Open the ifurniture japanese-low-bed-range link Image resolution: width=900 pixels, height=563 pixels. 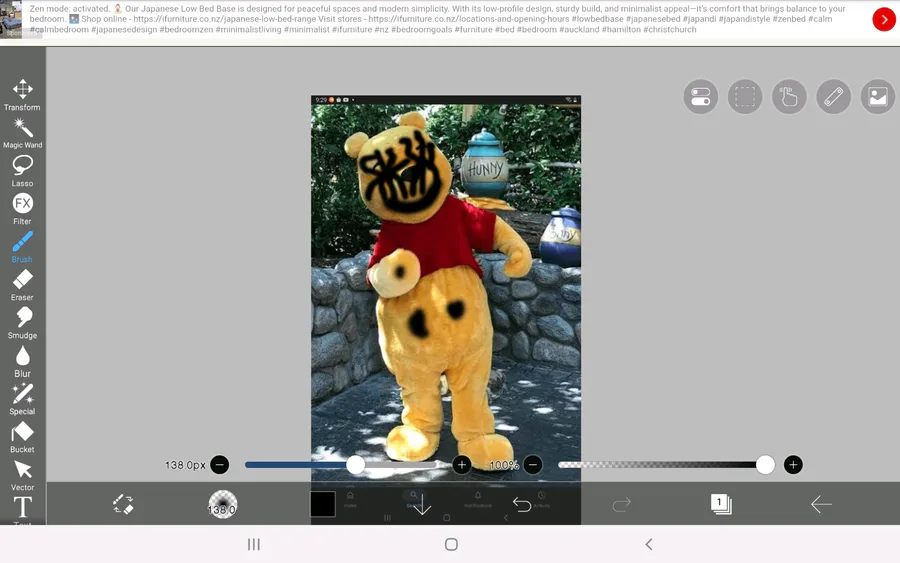(x=225, y=19)
